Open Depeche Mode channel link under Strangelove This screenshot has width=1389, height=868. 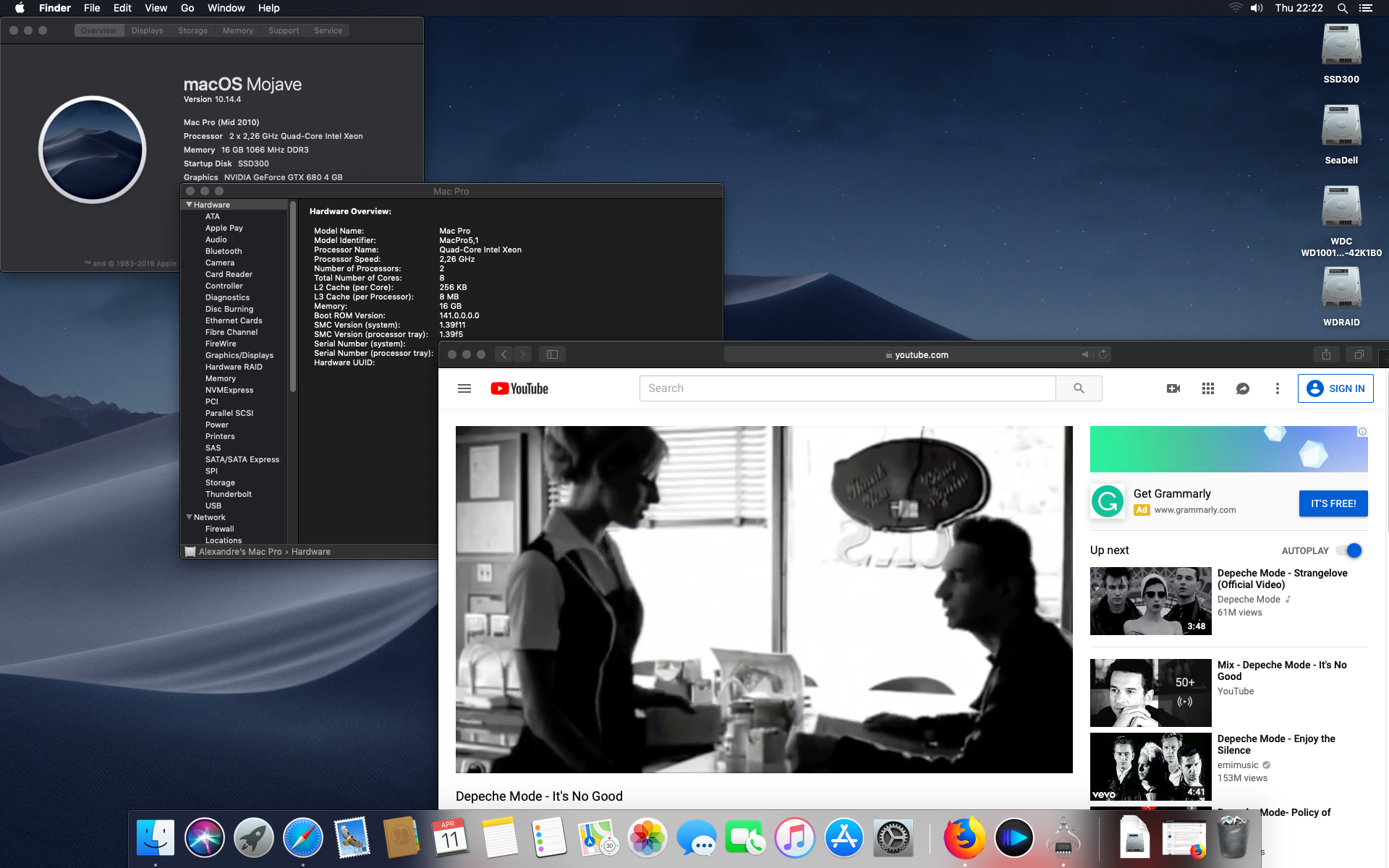[1249, 599]
